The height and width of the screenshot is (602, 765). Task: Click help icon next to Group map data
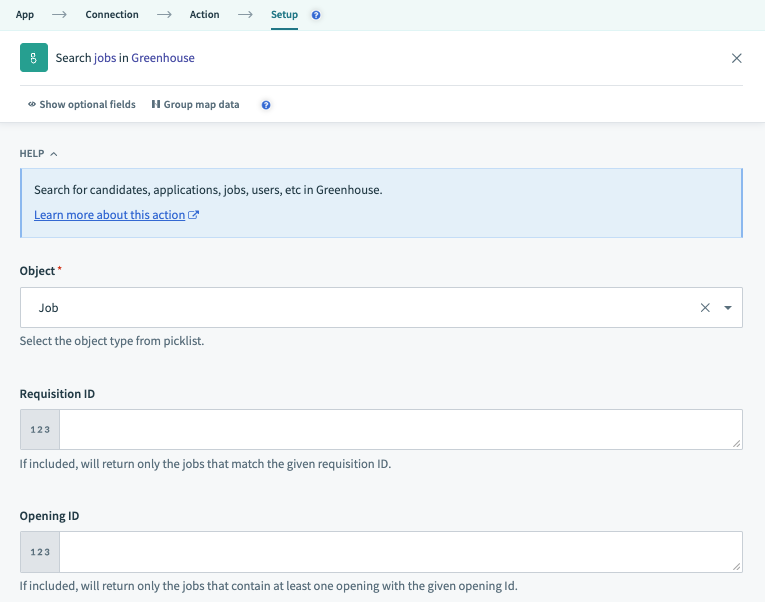[x=266, y=105]
